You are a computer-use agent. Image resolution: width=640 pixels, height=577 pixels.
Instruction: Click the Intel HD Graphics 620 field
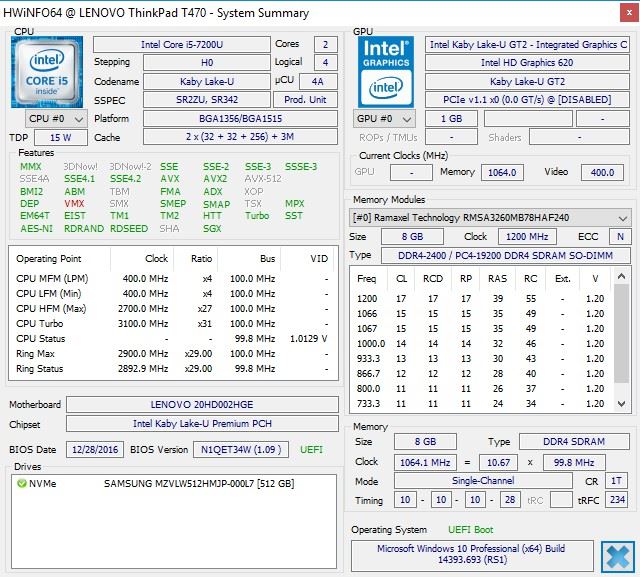527,62
